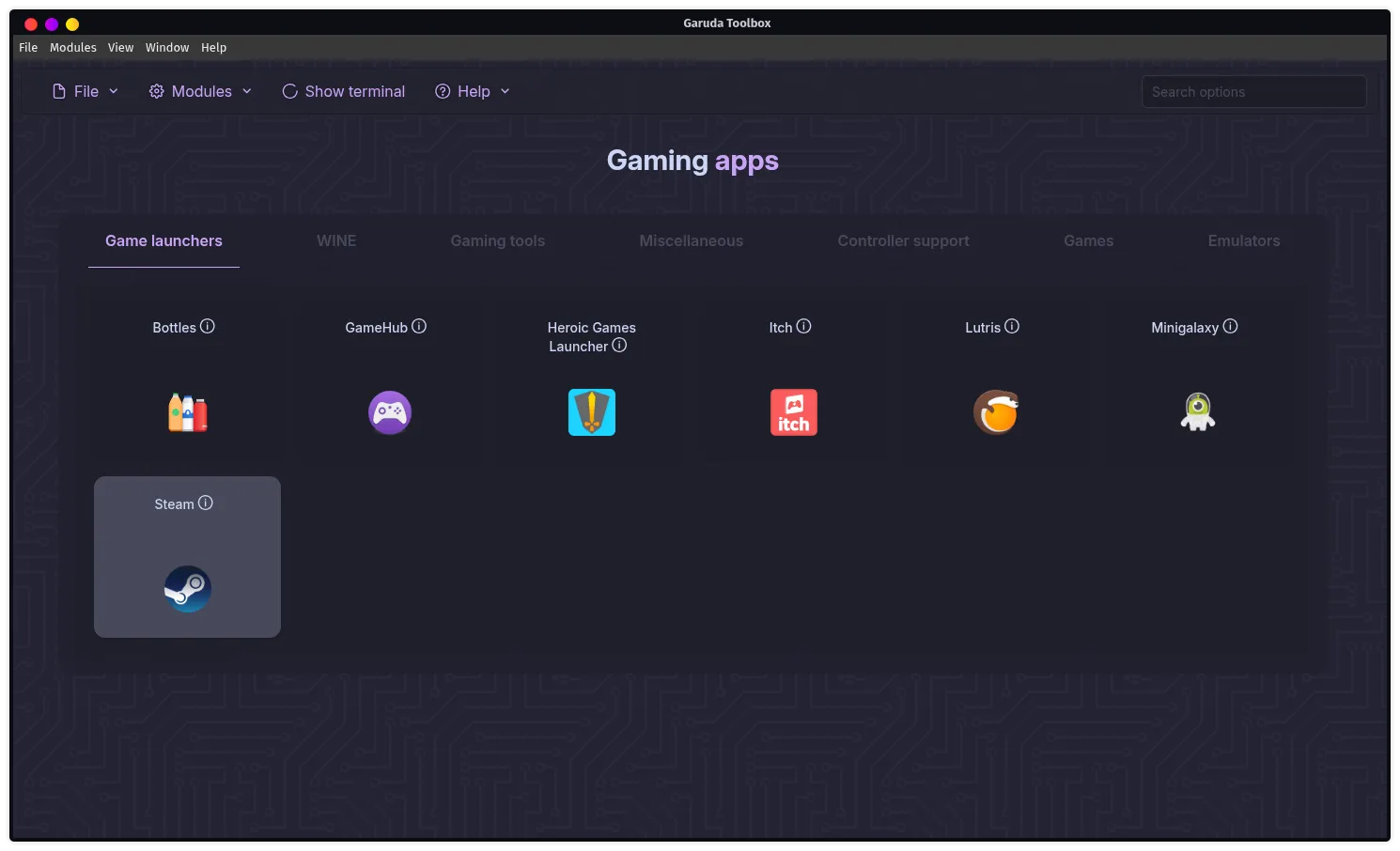Screen dimensions: 1400x851
Task: Click the info icon next to Steam
Action: (x=206, y=503)
